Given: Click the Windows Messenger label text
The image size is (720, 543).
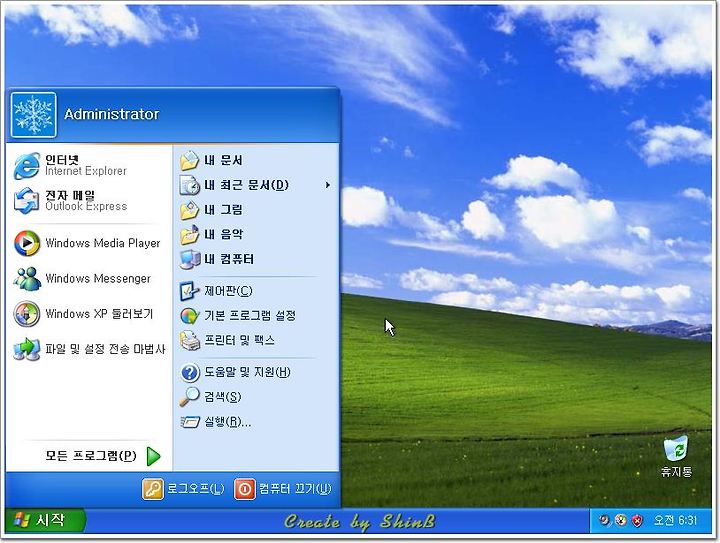Looking at the screenshot, I should click(98, 279).
